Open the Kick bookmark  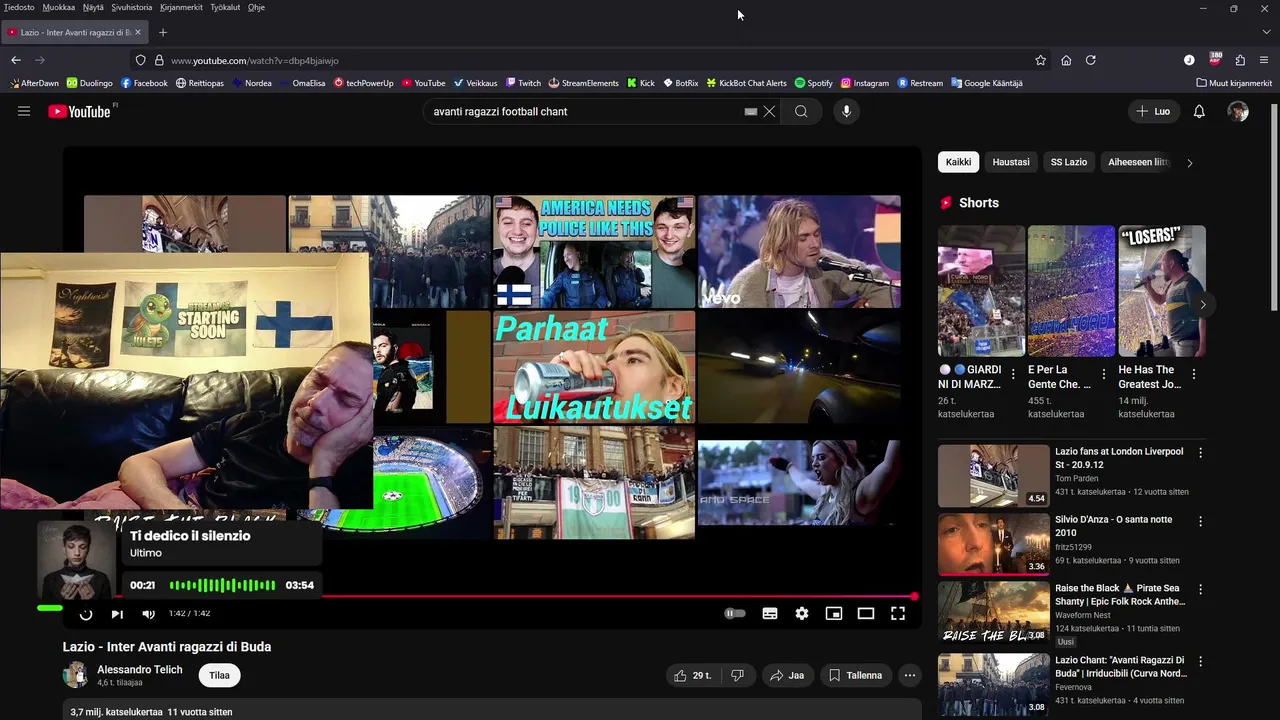pyautogui.click(x=641, y=83)
